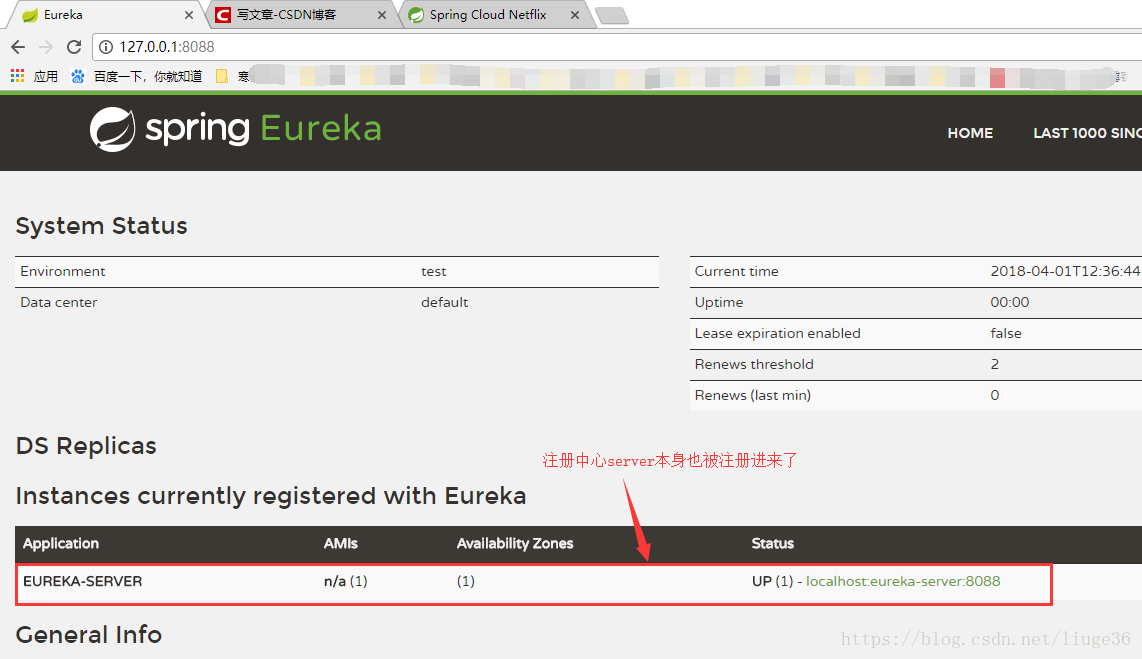The image size is (1142, 659).
Task: Click the Lease expiration enabled label
Action: coord(777,333)
